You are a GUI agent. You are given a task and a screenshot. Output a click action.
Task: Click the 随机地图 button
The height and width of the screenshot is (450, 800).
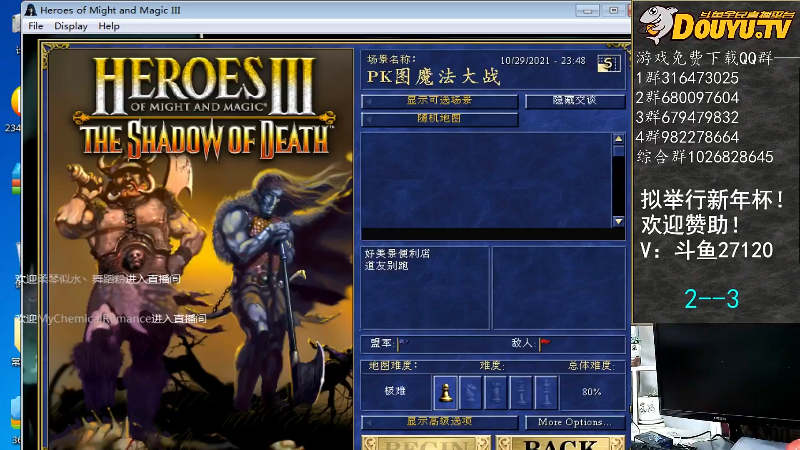pyautogui.click(x=440, y=119)
